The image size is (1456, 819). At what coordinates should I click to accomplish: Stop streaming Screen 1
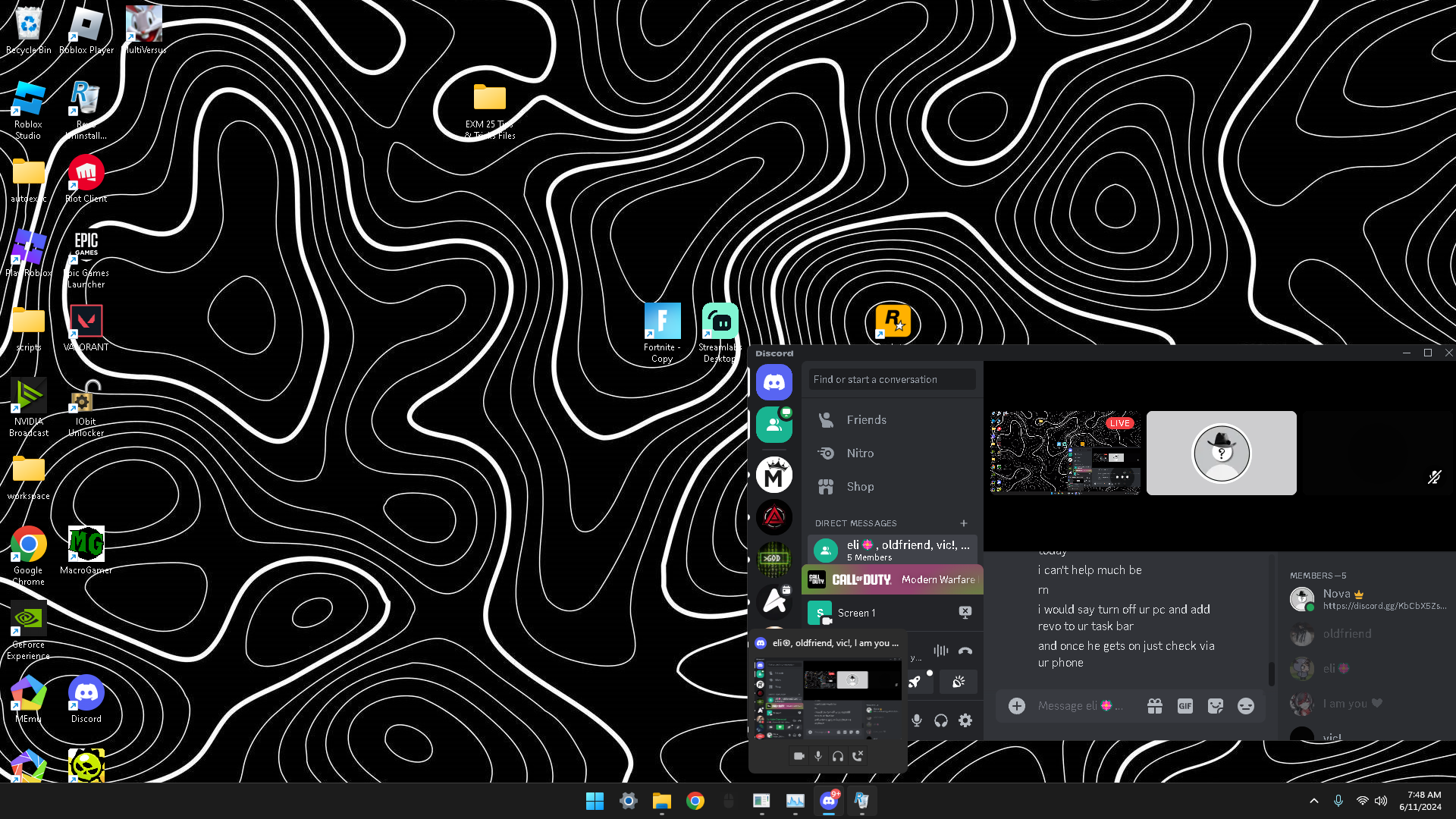click(x=965, y=612)
